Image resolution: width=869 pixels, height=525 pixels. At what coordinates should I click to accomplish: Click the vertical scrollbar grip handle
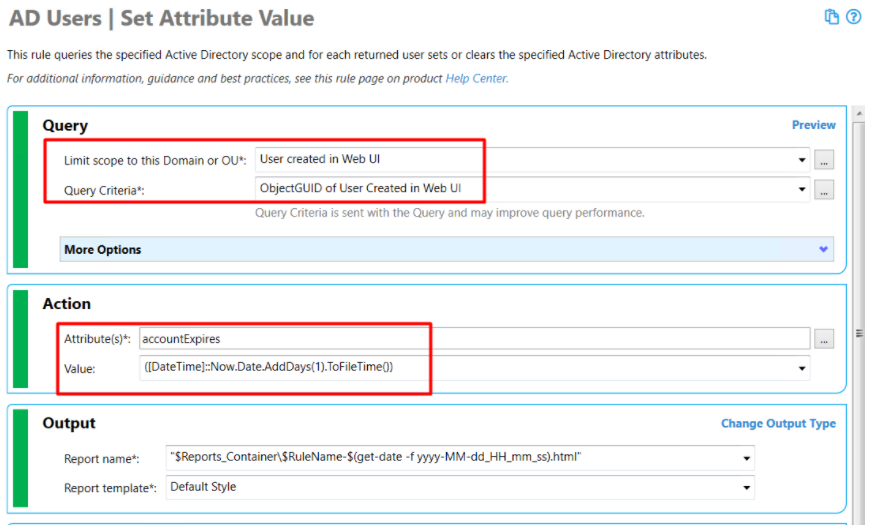click(x=859, y=333)
